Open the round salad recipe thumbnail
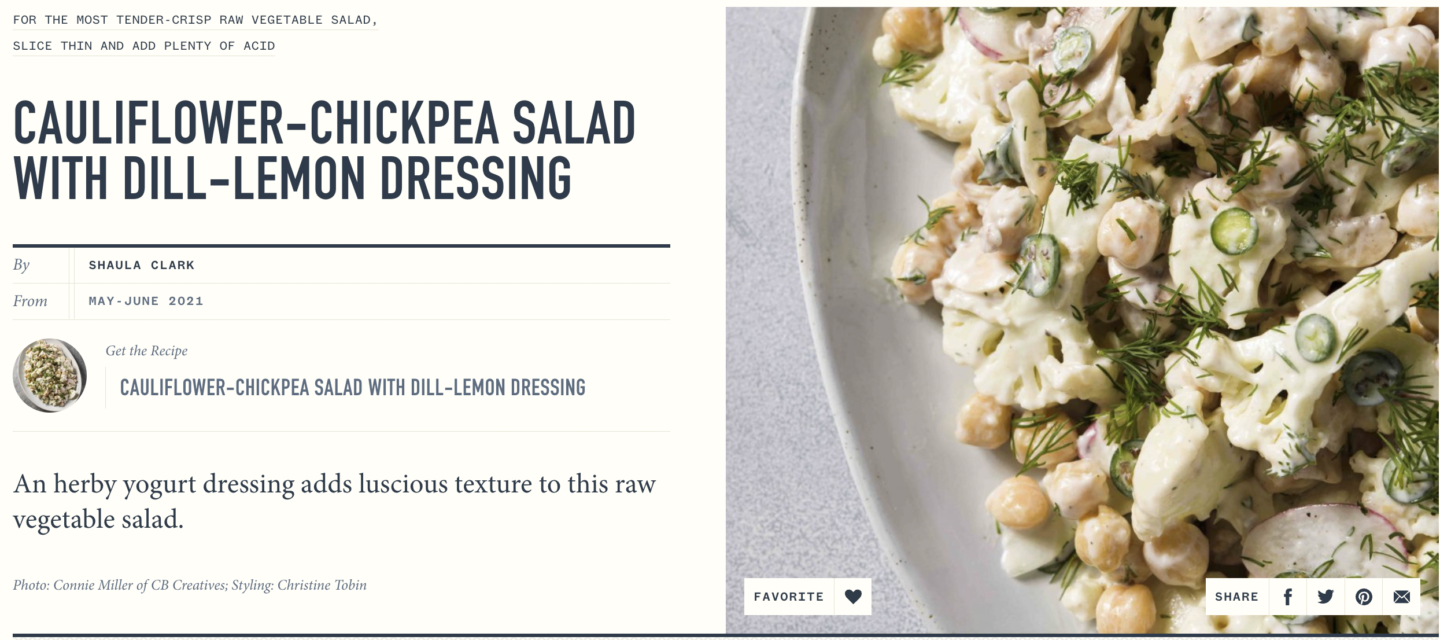Screen dimensions: 1440x640 tap(50, 375)
